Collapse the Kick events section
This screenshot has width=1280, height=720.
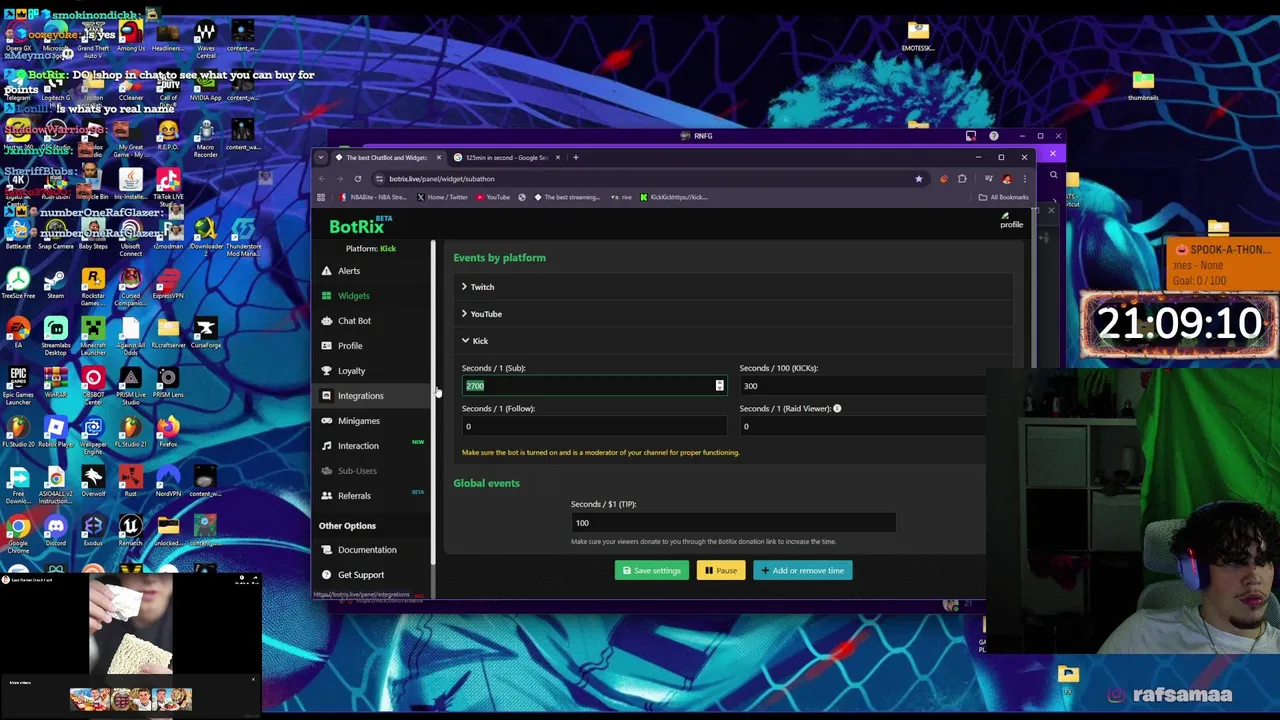(x=475, y=341)
